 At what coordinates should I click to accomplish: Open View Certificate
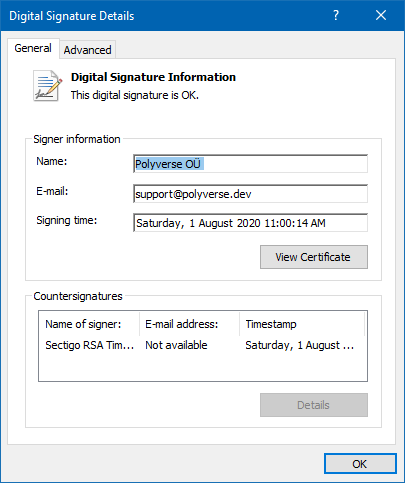[x=314, y=257]
